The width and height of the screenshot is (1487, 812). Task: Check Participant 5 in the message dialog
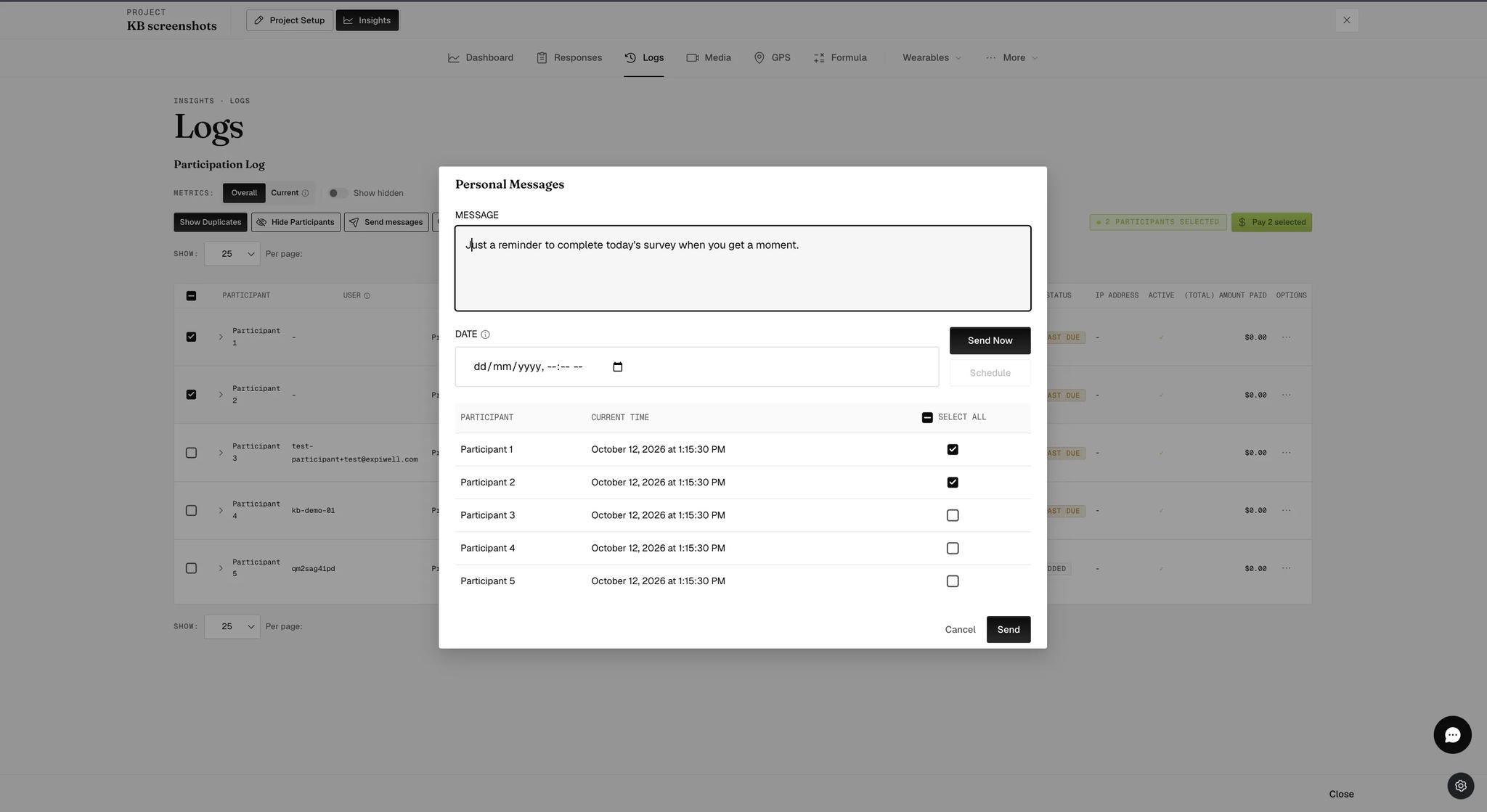953,581
